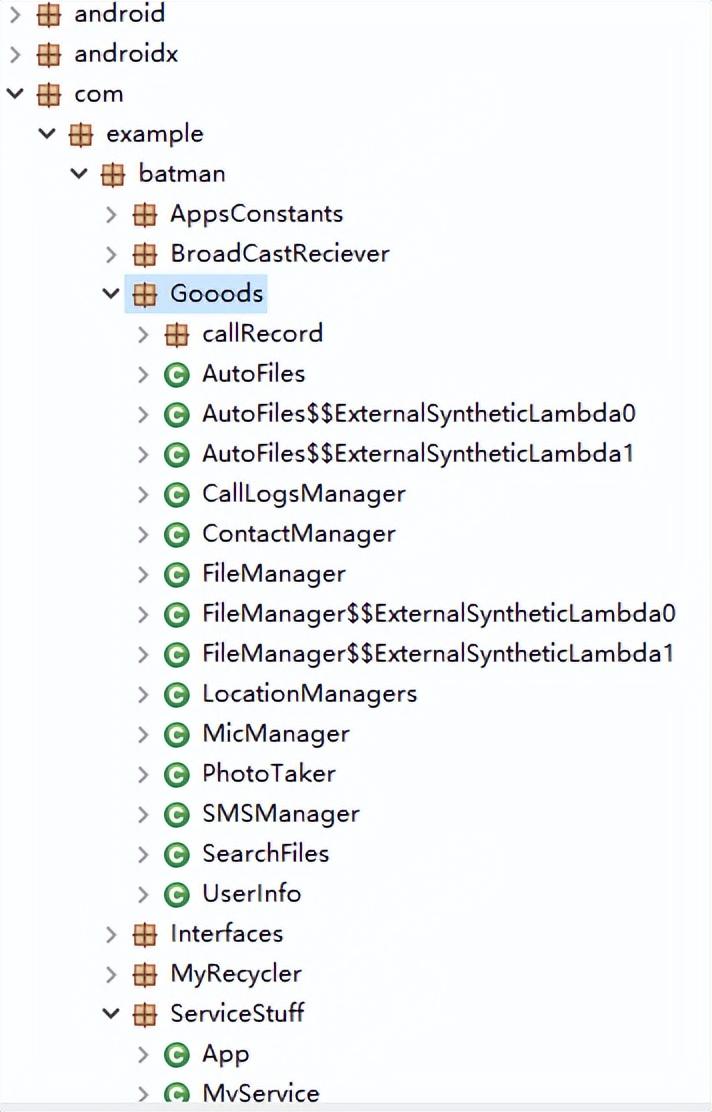Image resolution: width=712 pixels, height=1112 pixels.
Task: Click the ContactManager class icon
Action: (x=176, y=534)
